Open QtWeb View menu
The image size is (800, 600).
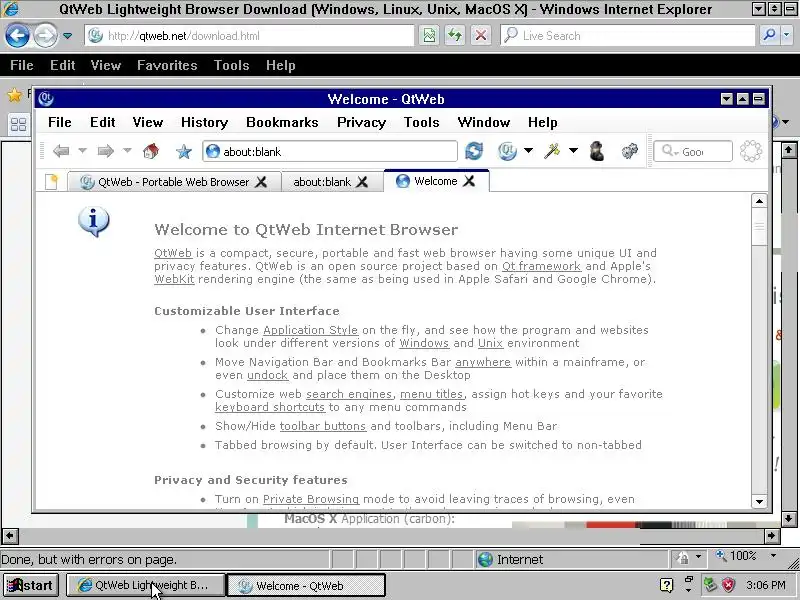pyautogui.click(x=147, y=122)
